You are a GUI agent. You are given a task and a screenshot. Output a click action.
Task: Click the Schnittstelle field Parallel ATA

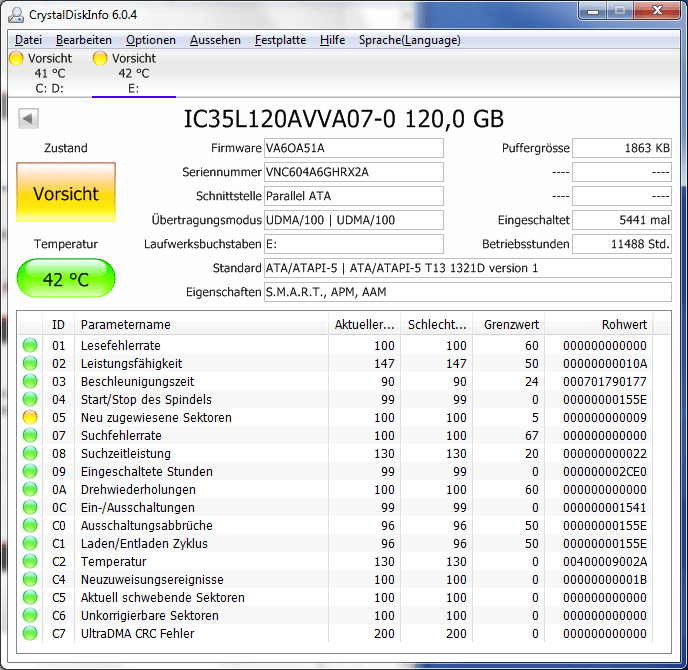[x=354, y=196]
